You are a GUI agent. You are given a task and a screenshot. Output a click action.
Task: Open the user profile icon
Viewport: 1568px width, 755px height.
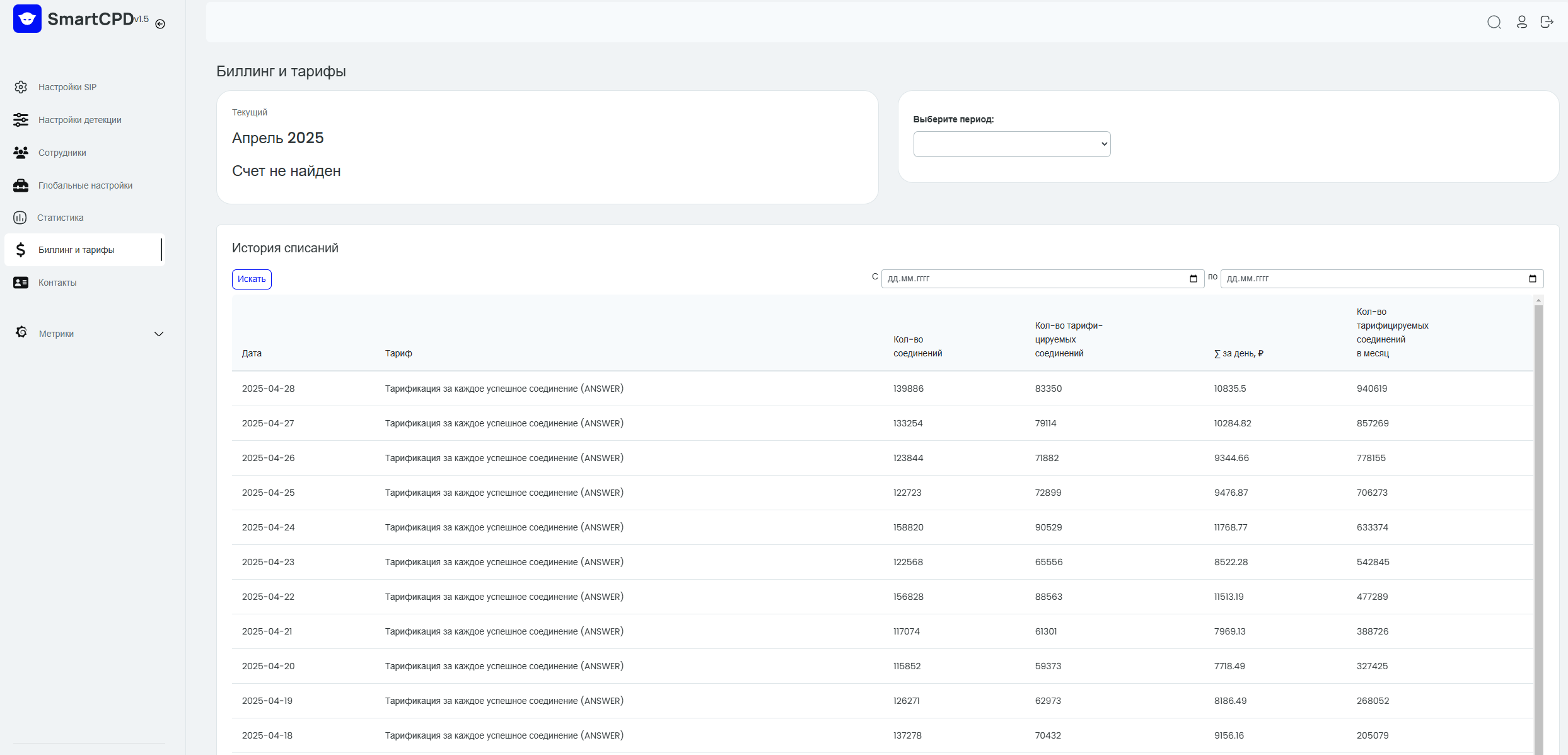(1521, 22)
